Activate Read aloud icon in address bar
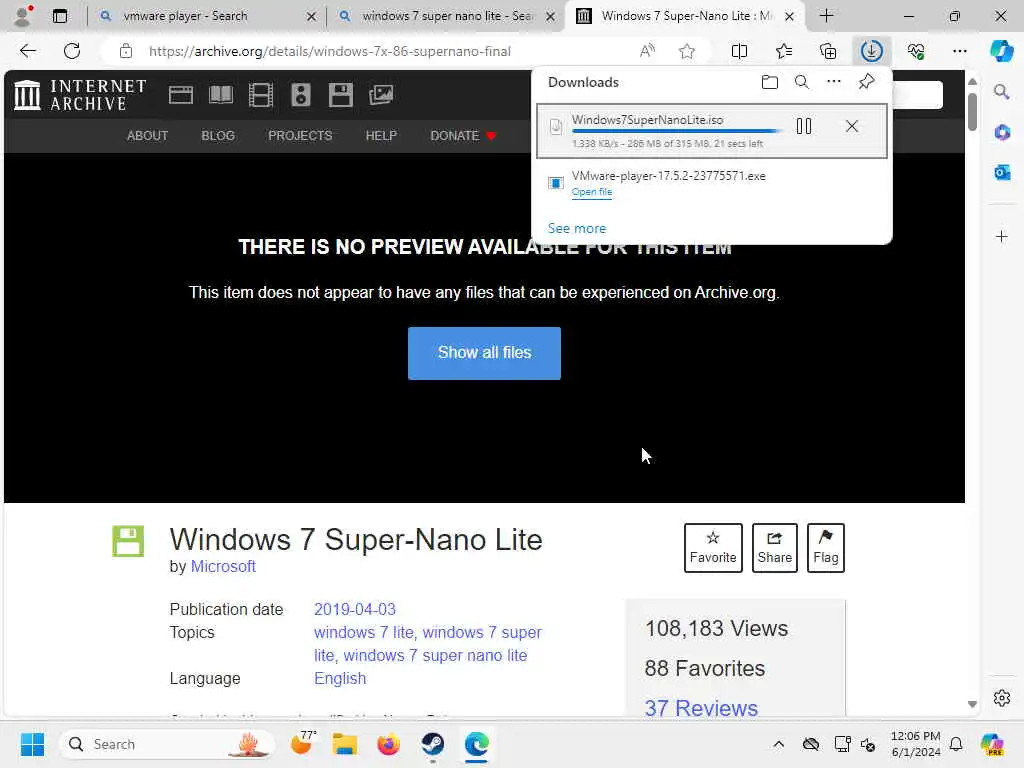1024x768 pixels. tap(647, 51)
